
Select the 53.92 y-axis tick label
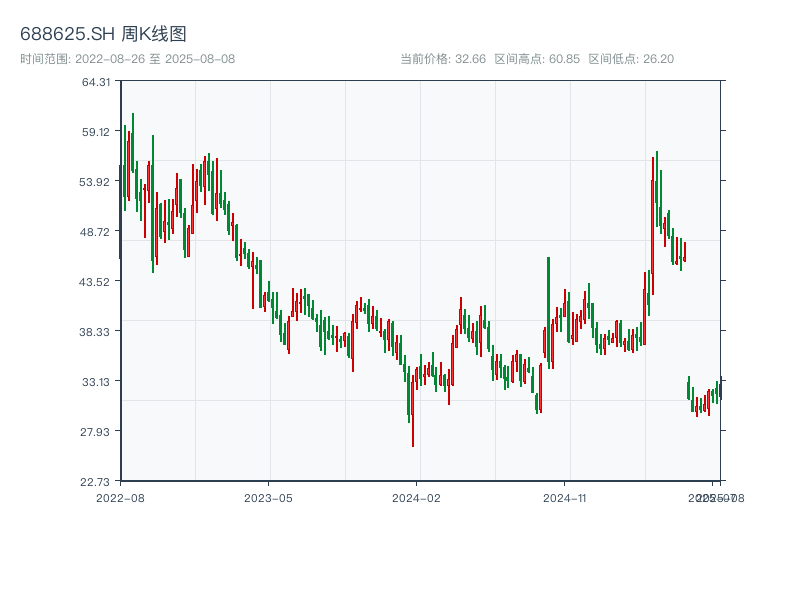point(96,182)
